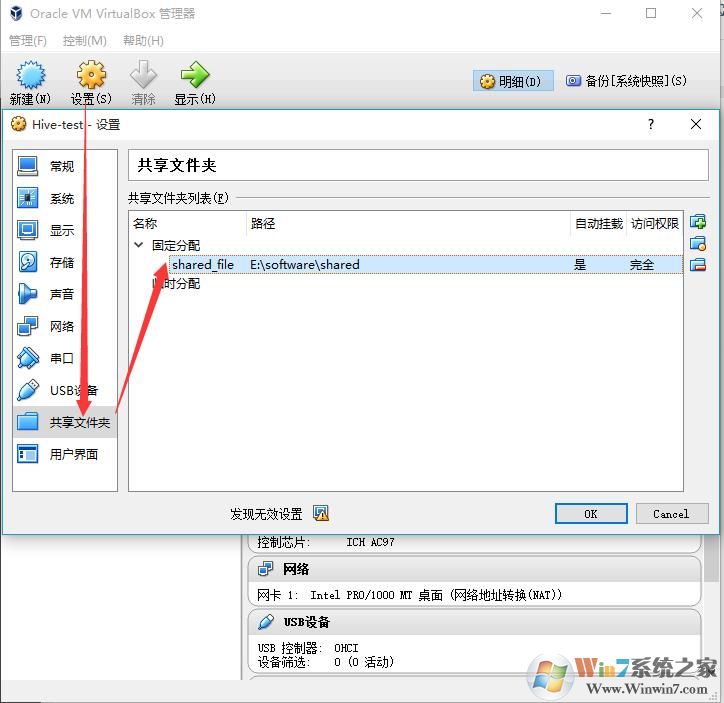Open the Snapshots (备份[系统快照]) view
This screenshot has width=724, height=703.
click(x=626, y=81)
